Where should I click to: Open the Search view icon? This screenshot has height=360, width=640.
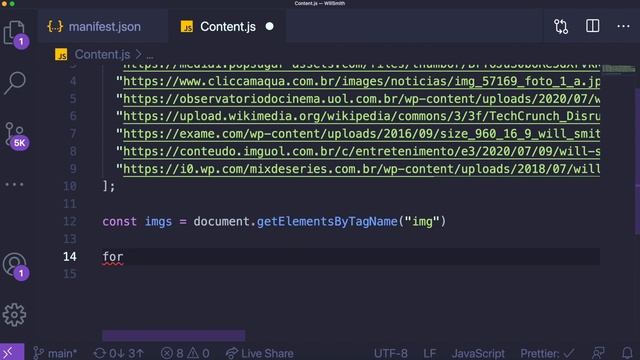15,83
